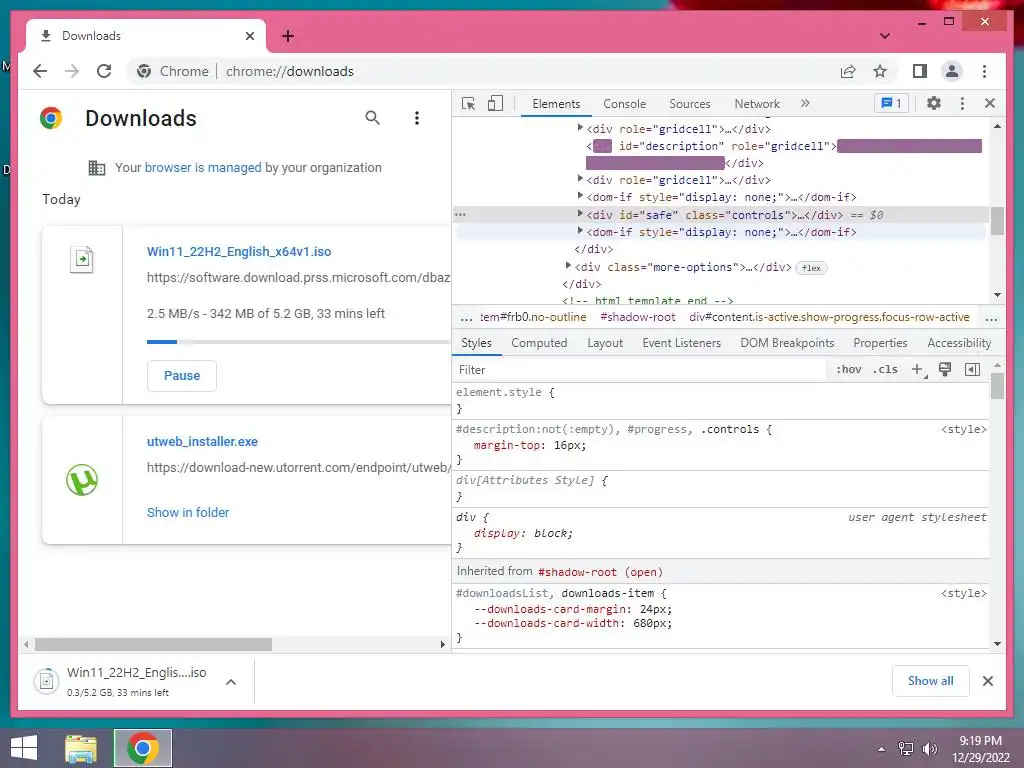Expand the first div role="gridcell" node
Image resolution: width=1024 pixels, height=768 pixels.
[579, 128]
